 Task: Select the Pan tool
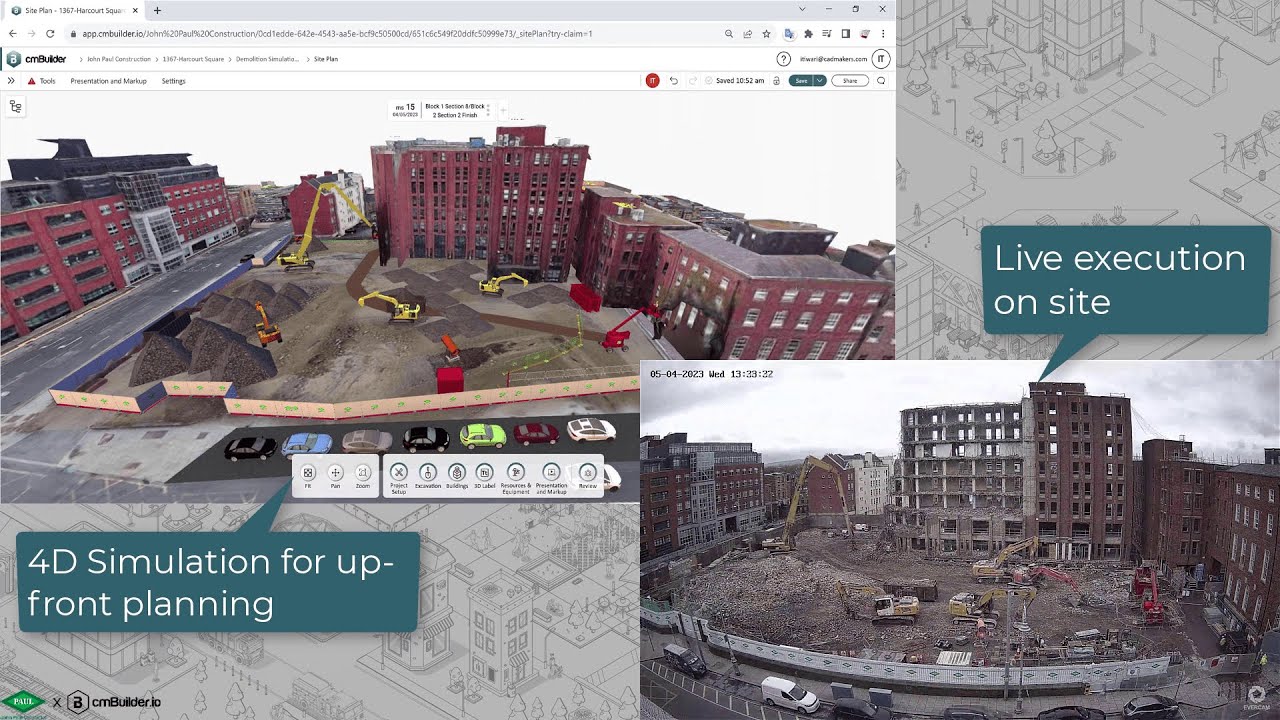pos(335,475)
